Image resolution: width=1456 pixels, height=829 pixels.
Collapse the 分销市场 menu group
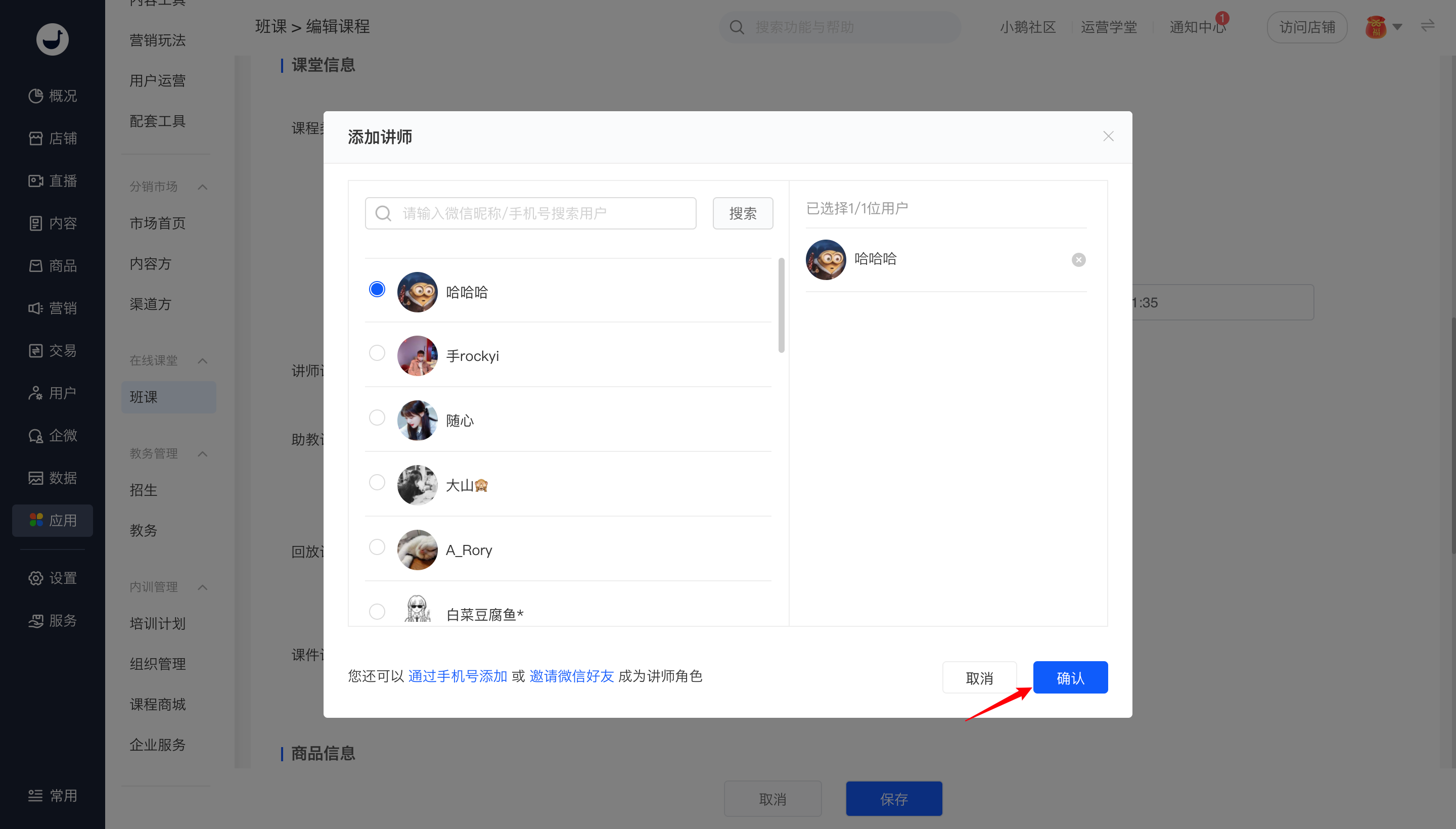pyautogui.click(x=202, y=187)
